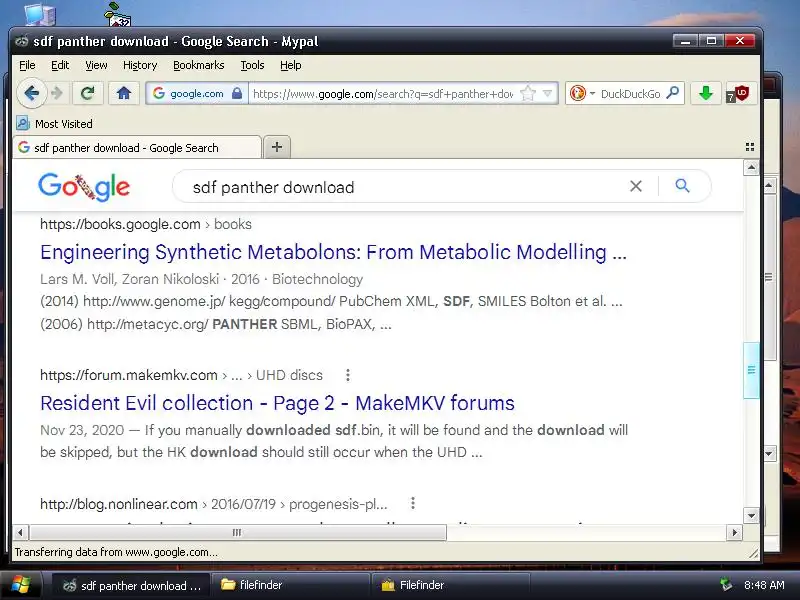The width and height of the screenshot is (800, 600).
Task: Open the Edit menu
Action: tap(60, 65)
